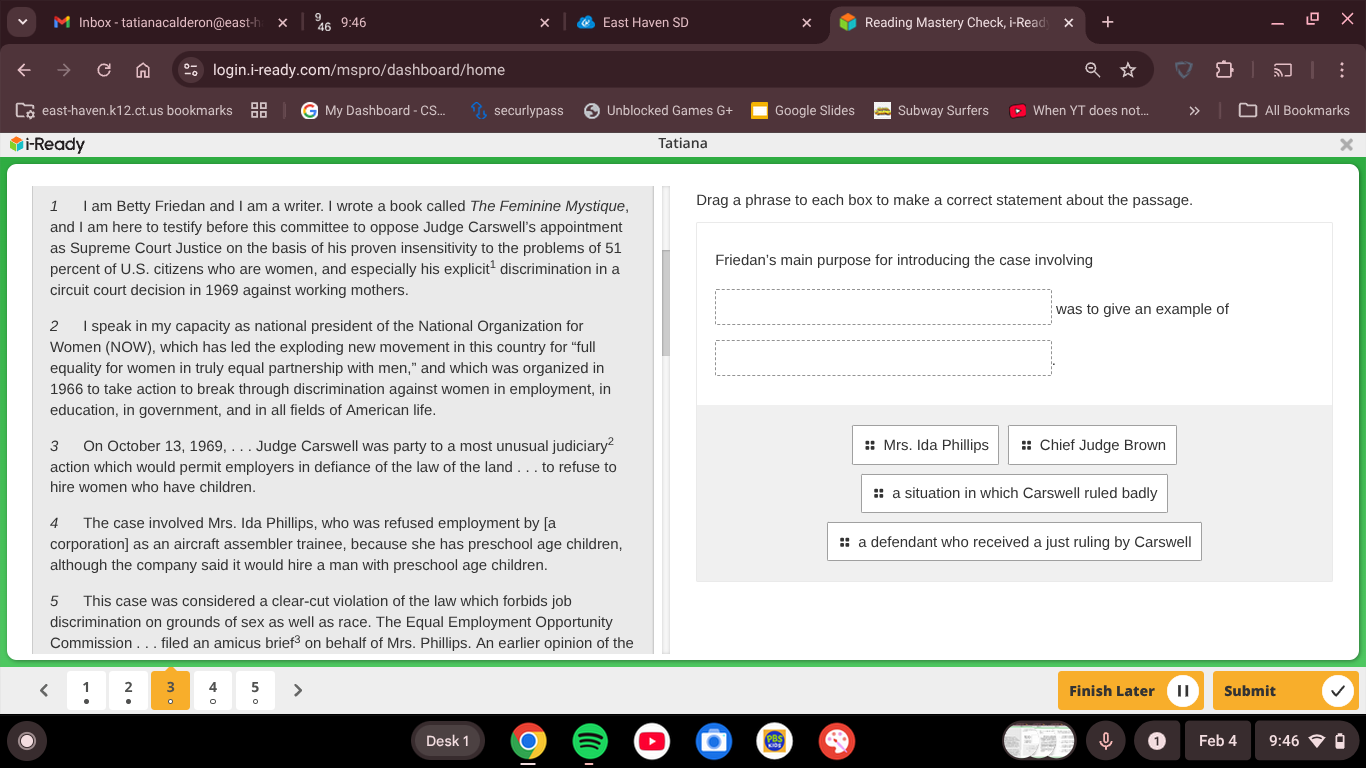Go to next question using right chevron
This screenshot has width=1366, height=768.
(x=298, y=690)
